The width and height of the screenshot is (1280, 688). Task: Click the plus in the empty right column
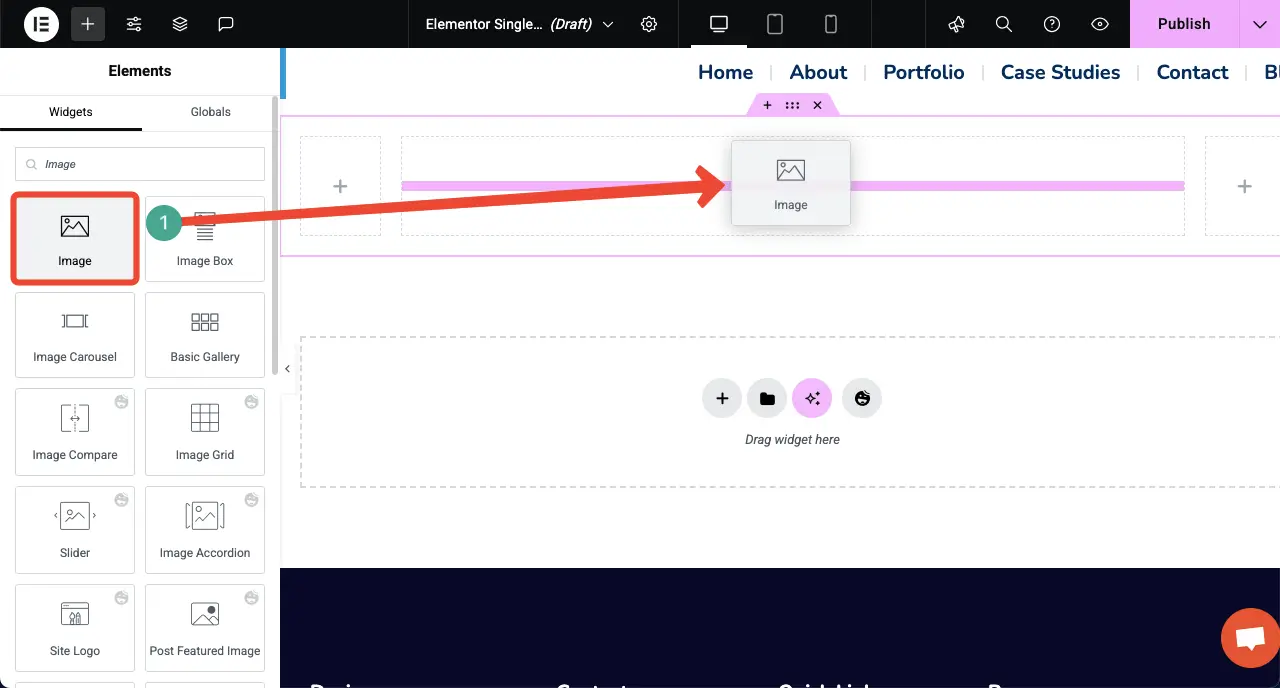(x=1244, y=186)
